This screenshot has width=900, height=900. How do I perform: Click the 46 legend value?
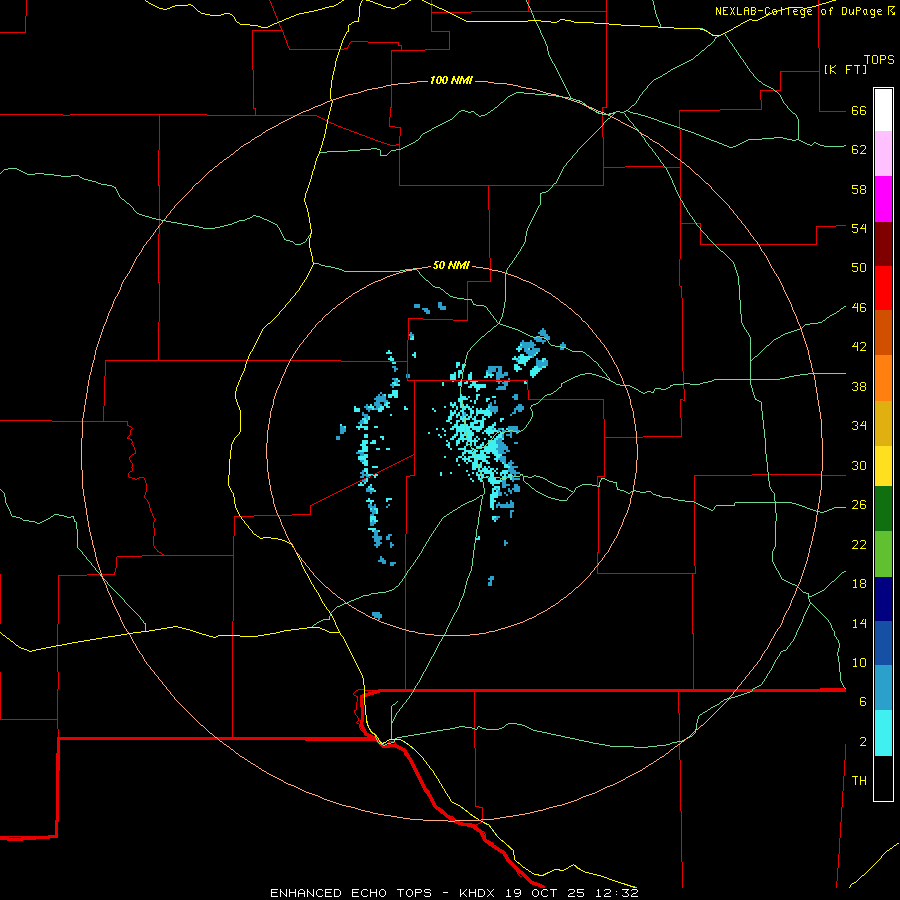[x=859, y=308]
